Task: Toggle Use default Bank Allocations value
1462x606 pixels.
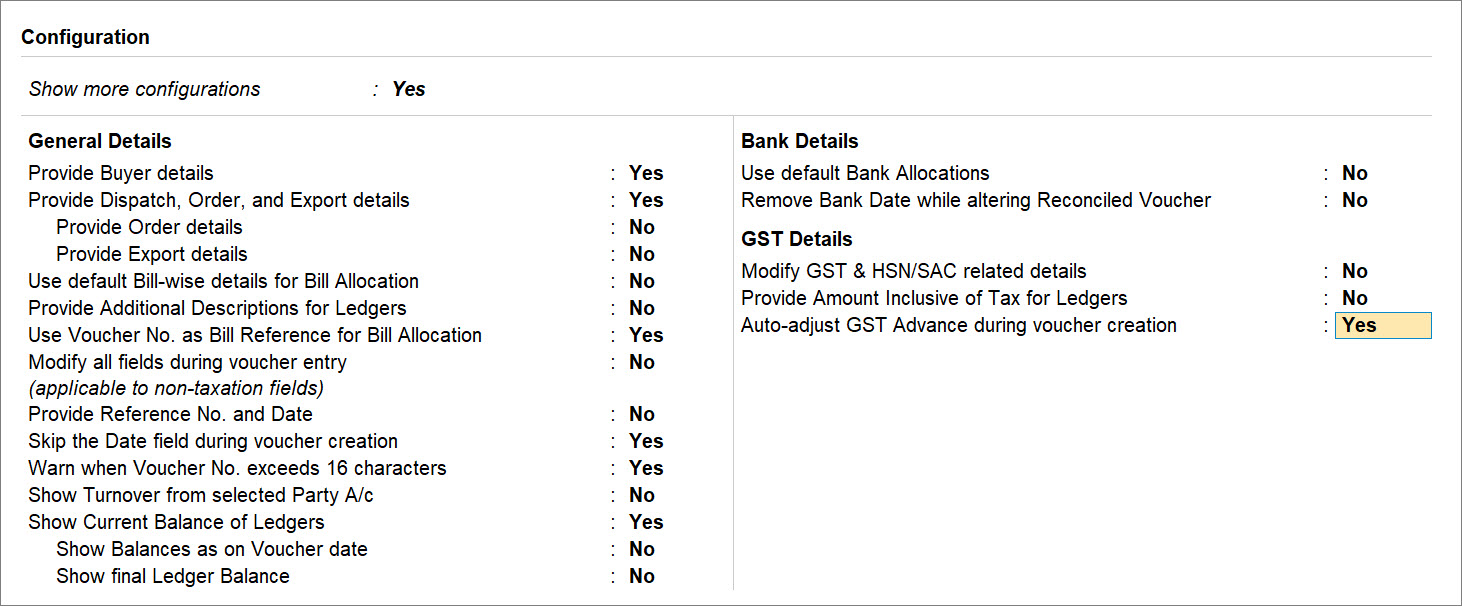Action: point(1355,173)
